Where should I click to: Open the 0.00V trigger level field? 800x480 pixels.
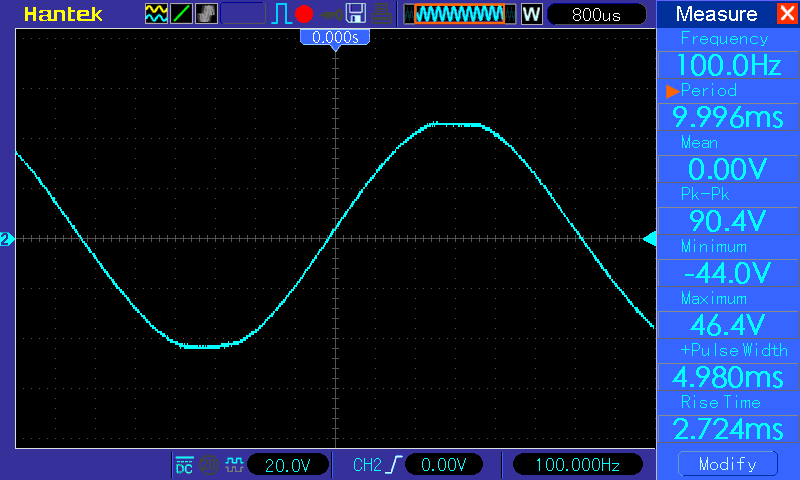tap(443, 465)
